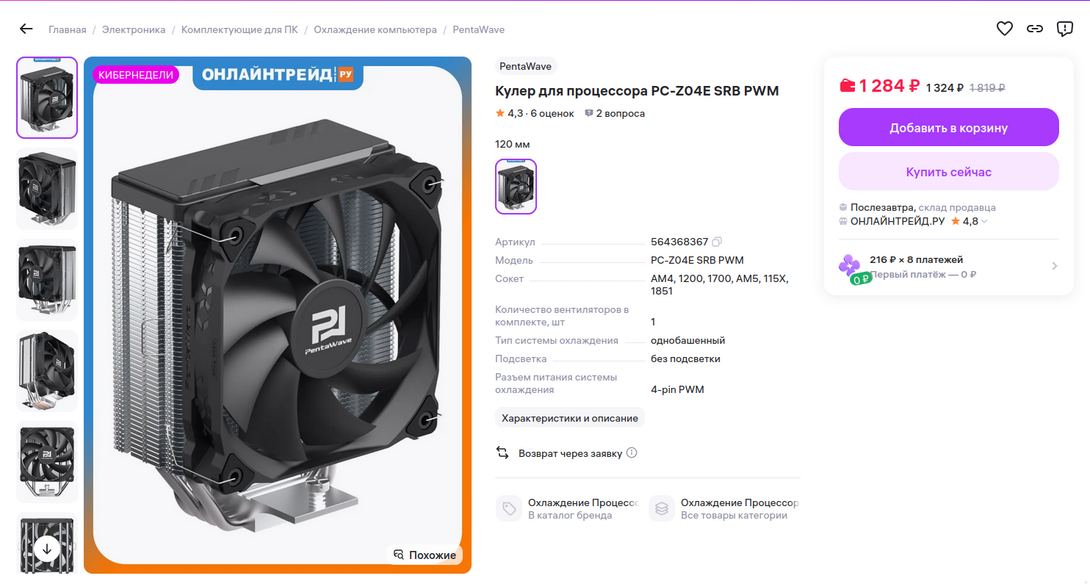Expand the 216 ₽ × 8 платежей details
Viewport: 1090px width, 584px height.
[x=949, y=266]
